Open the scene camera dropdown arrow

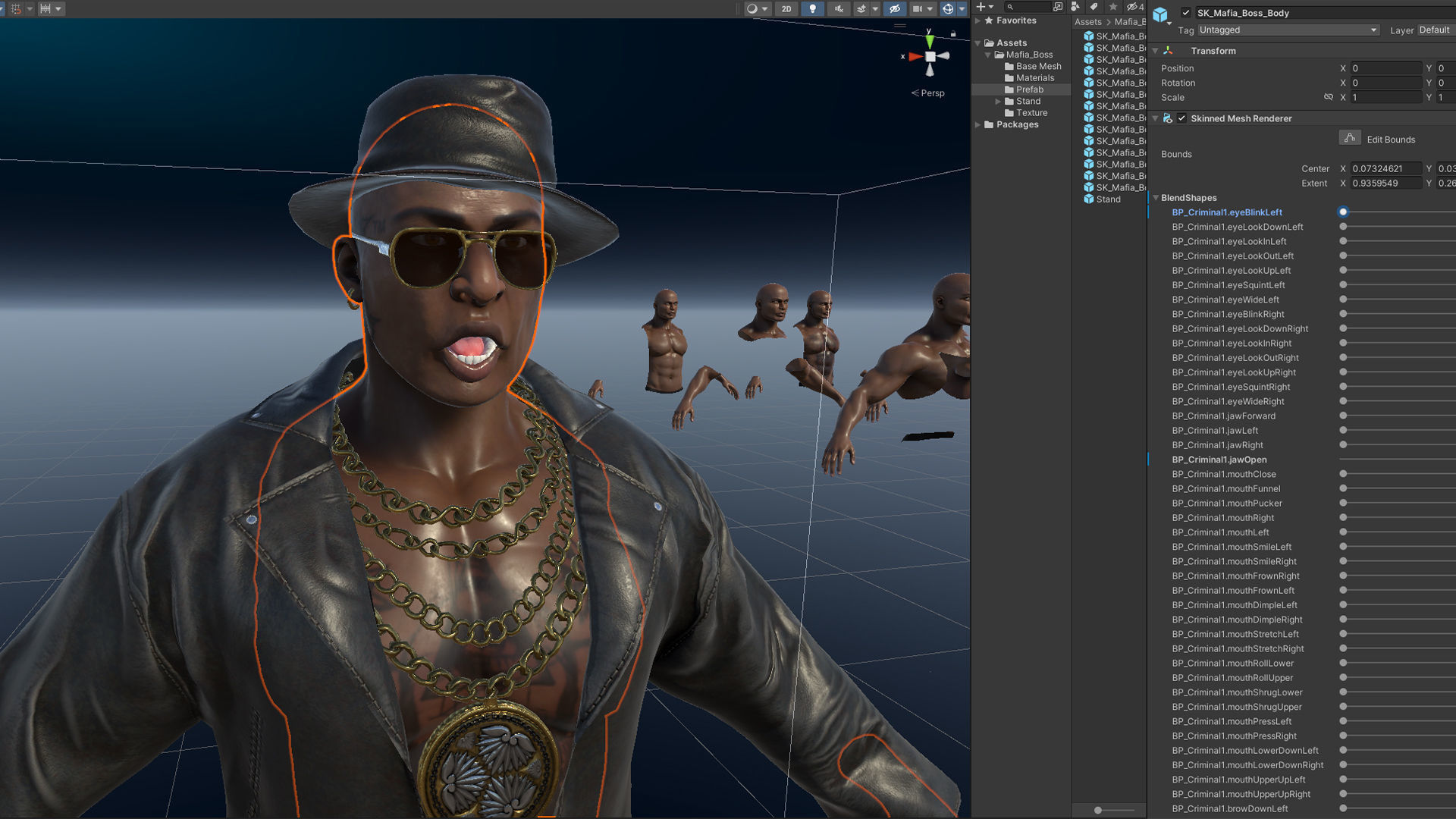930,9
